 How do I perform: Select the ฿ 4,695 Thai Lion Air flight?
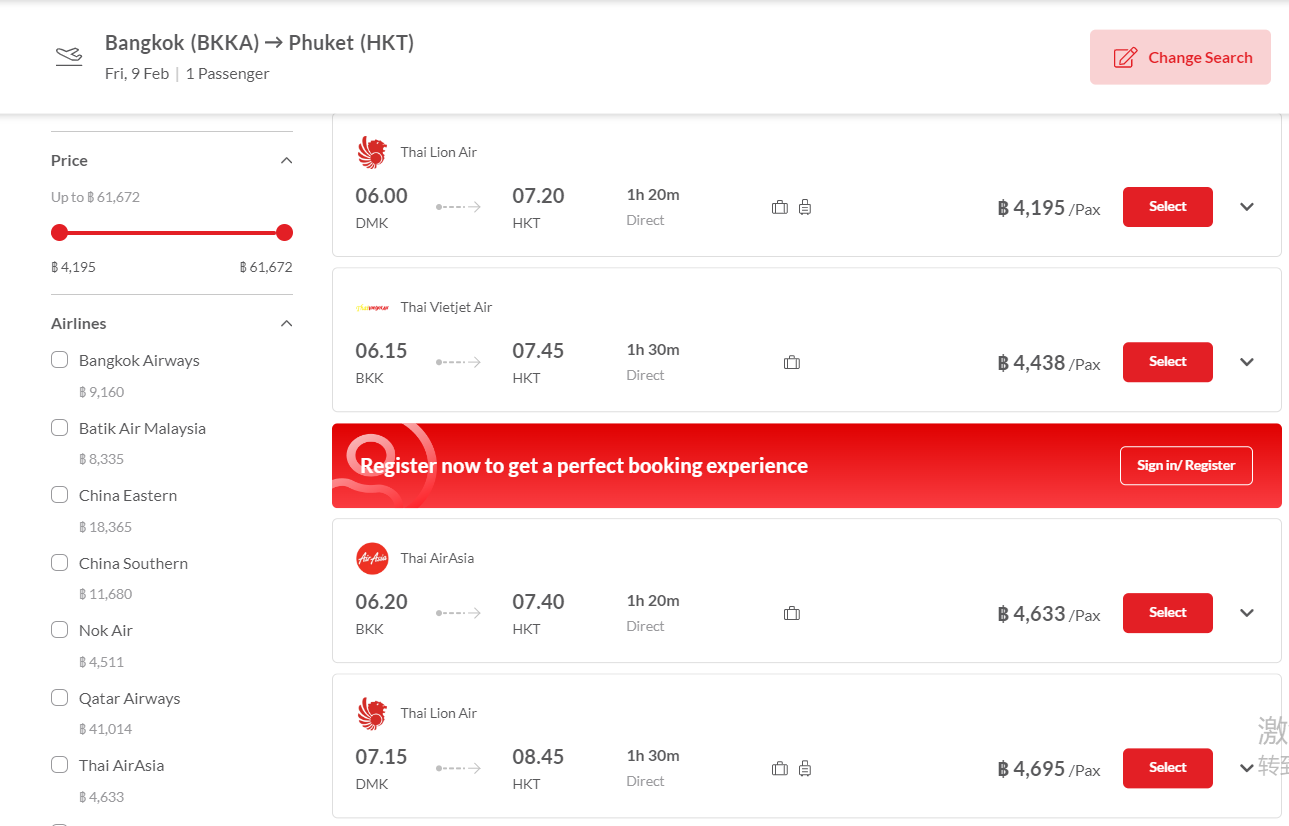(x=1168, y=768)
